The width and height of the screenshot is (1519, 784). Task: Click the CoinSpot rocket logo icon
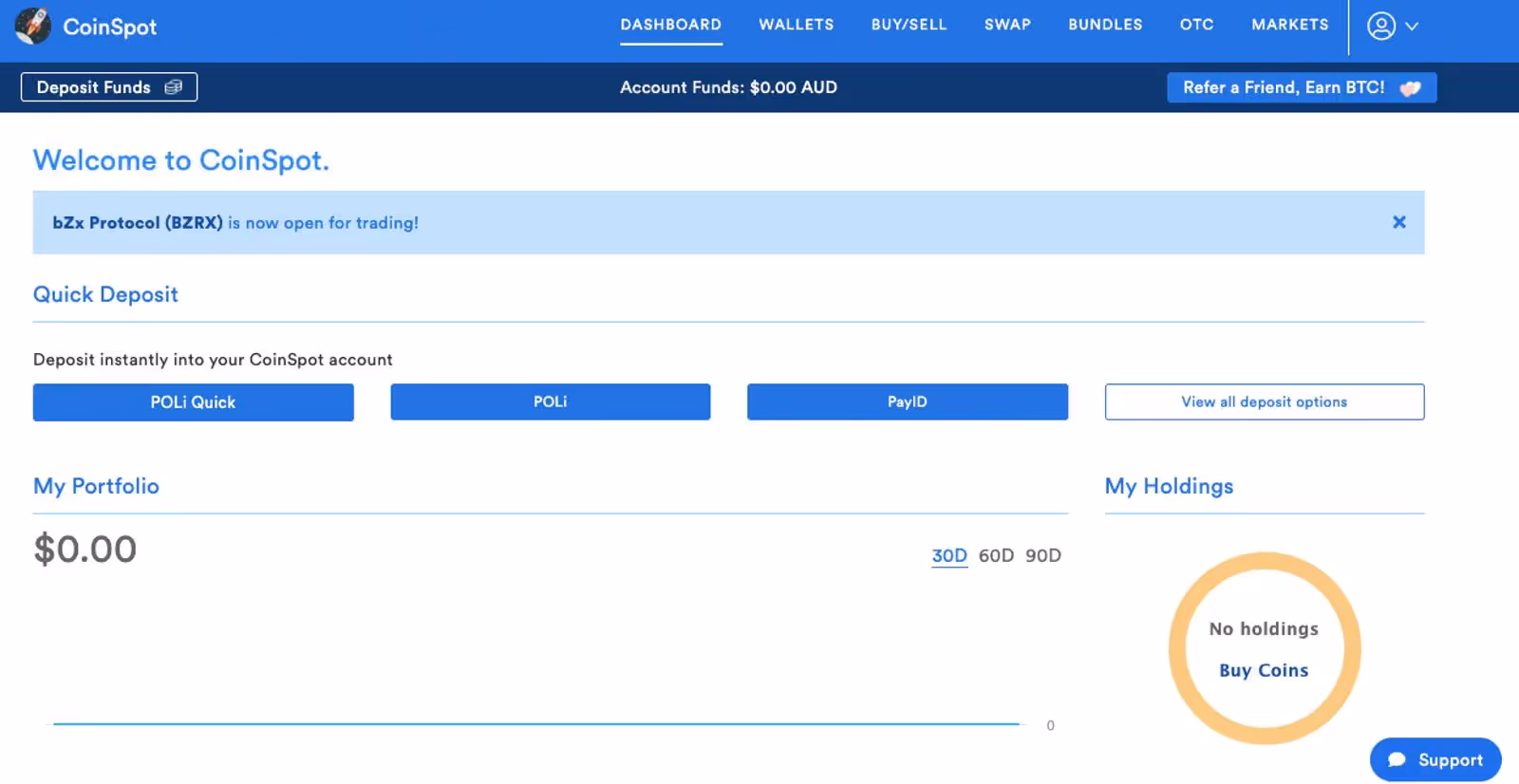33,26
